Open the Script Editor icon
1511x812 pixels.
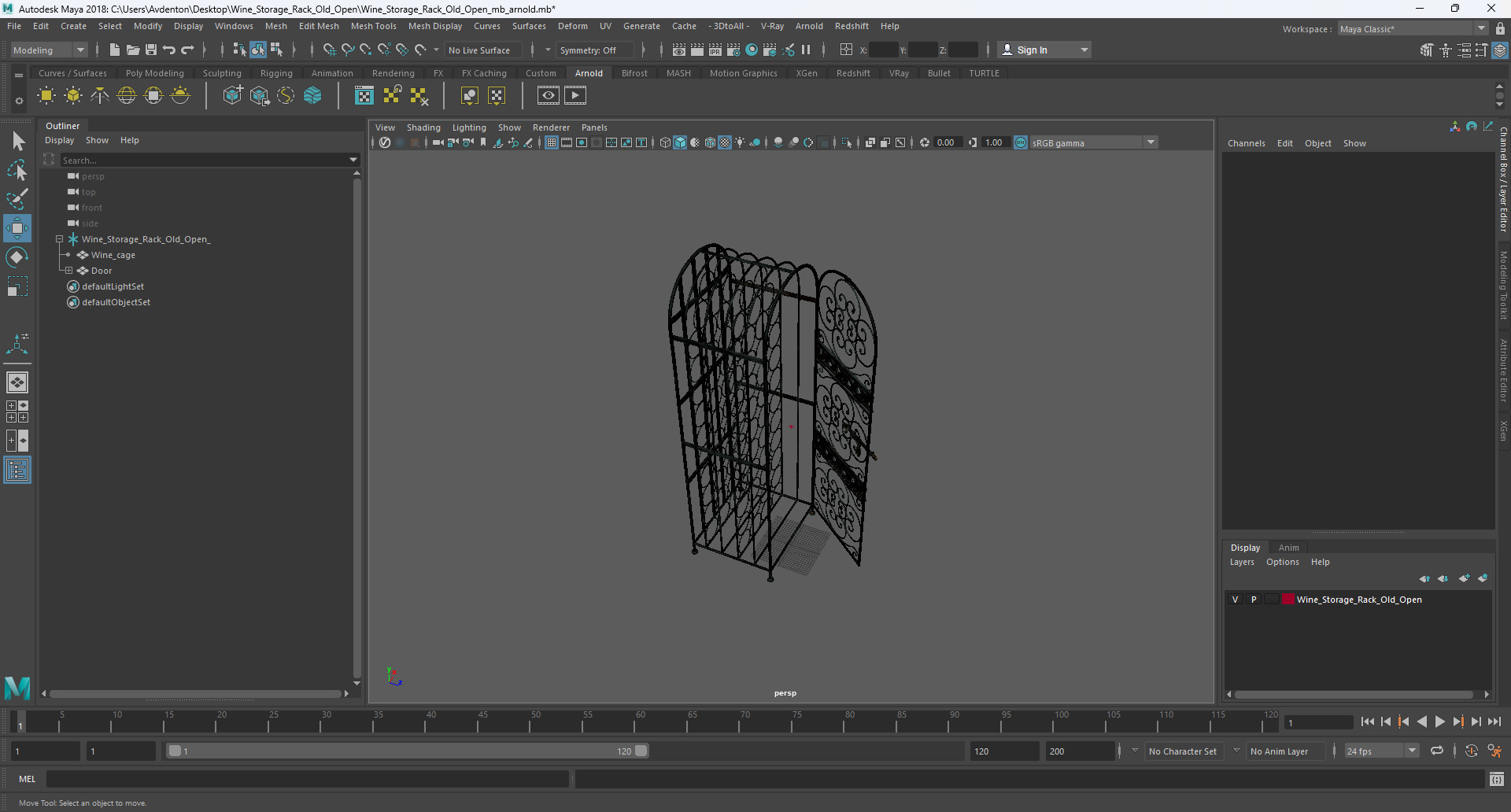point(1497,779)
